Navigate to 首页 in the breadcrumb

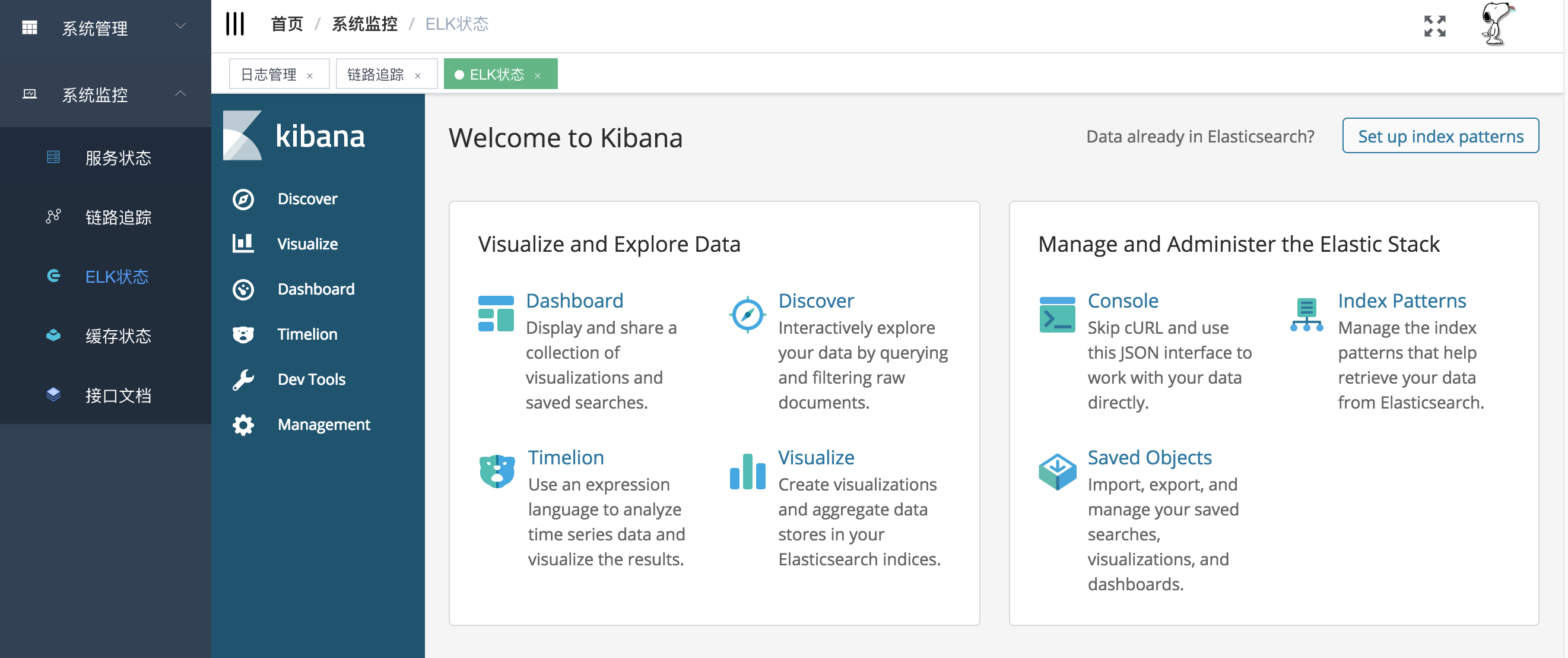pos(287,24)
